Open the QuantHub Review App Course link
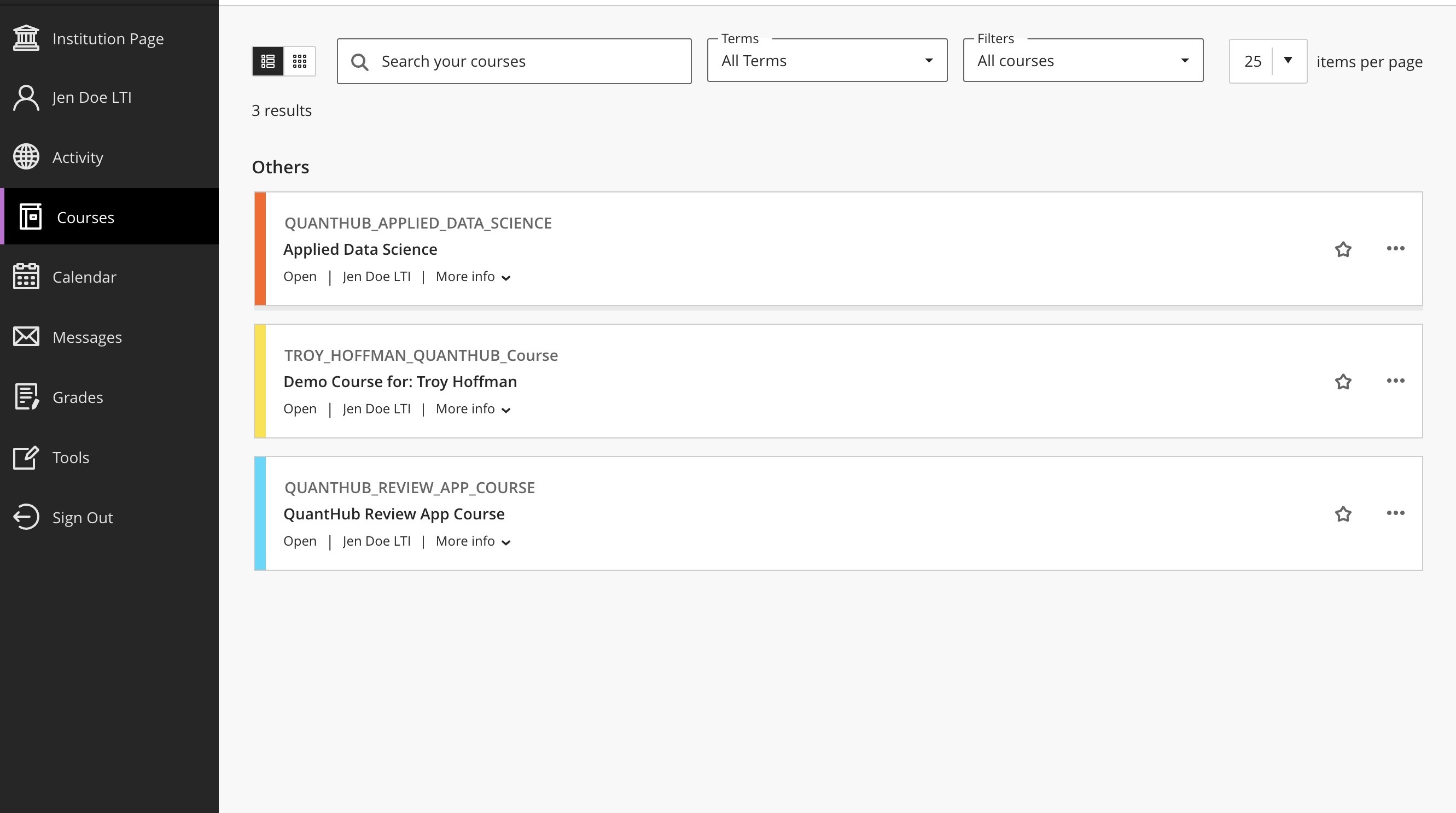The width and height of the screenshot is (1456, 813). tap(393, 513)
